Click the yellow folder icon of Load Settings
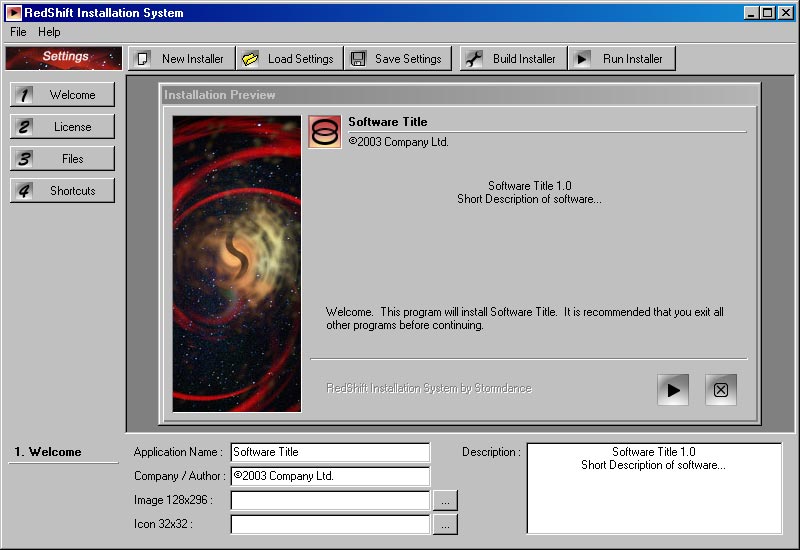The width and height of the screenshot is (800, 550). (250, 59)
